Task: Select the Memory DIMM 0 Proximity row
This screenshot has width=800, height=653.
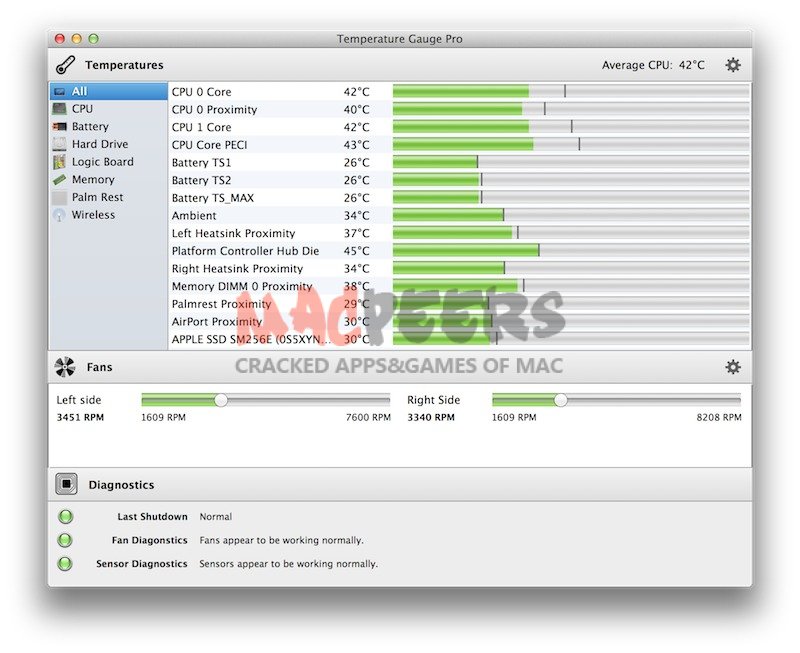Action: tap(459, 286)
